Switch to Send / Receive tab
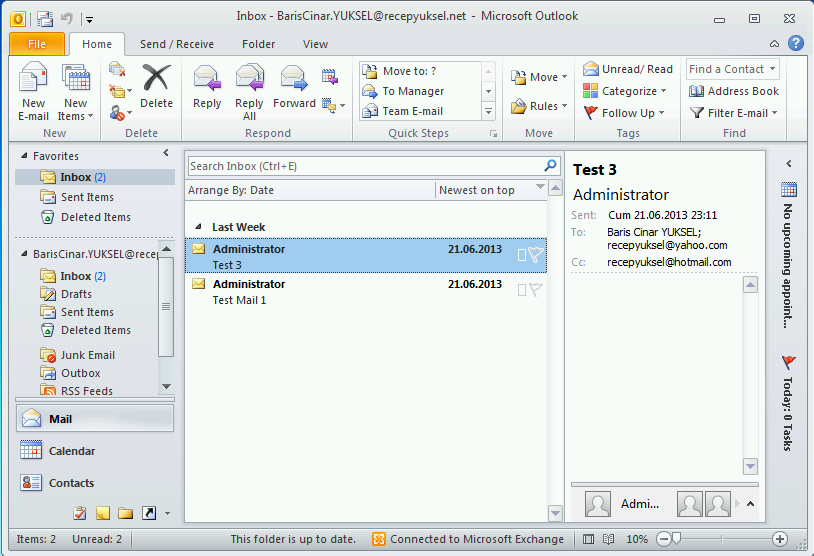 (x=177, y=44)
